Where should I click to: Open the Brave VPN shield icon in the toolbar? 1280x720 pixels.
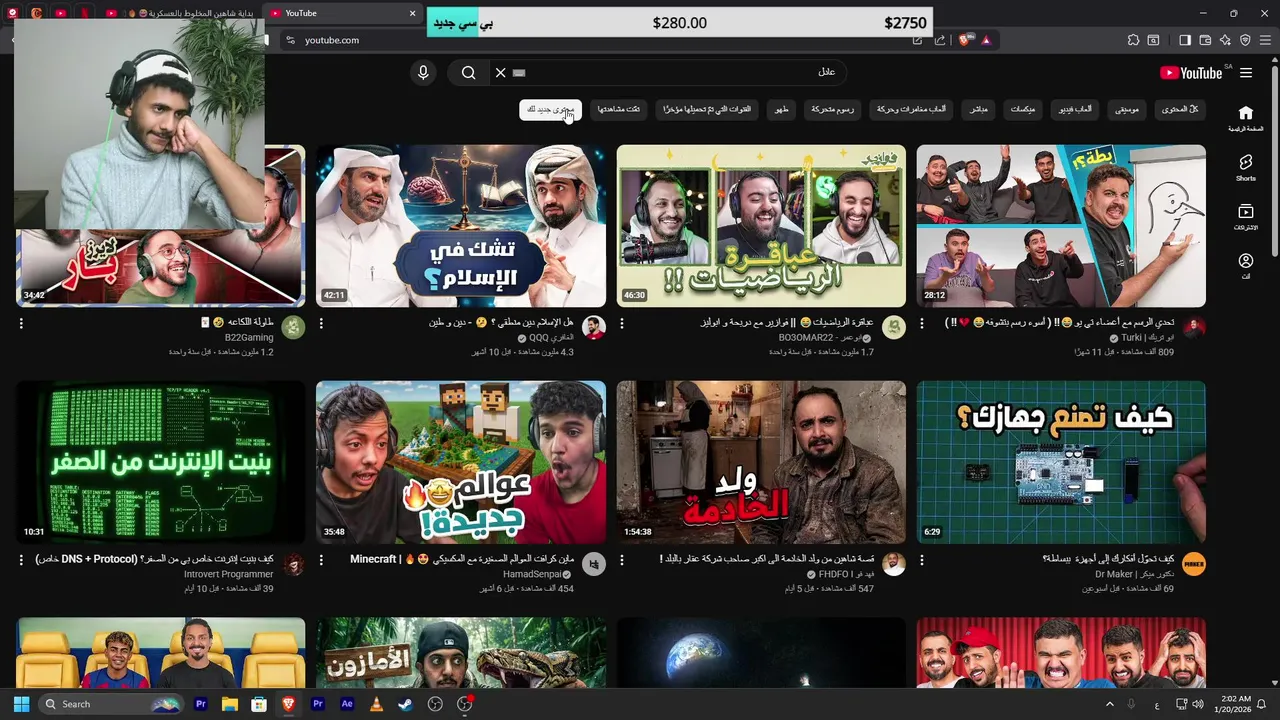point(1245,40)
